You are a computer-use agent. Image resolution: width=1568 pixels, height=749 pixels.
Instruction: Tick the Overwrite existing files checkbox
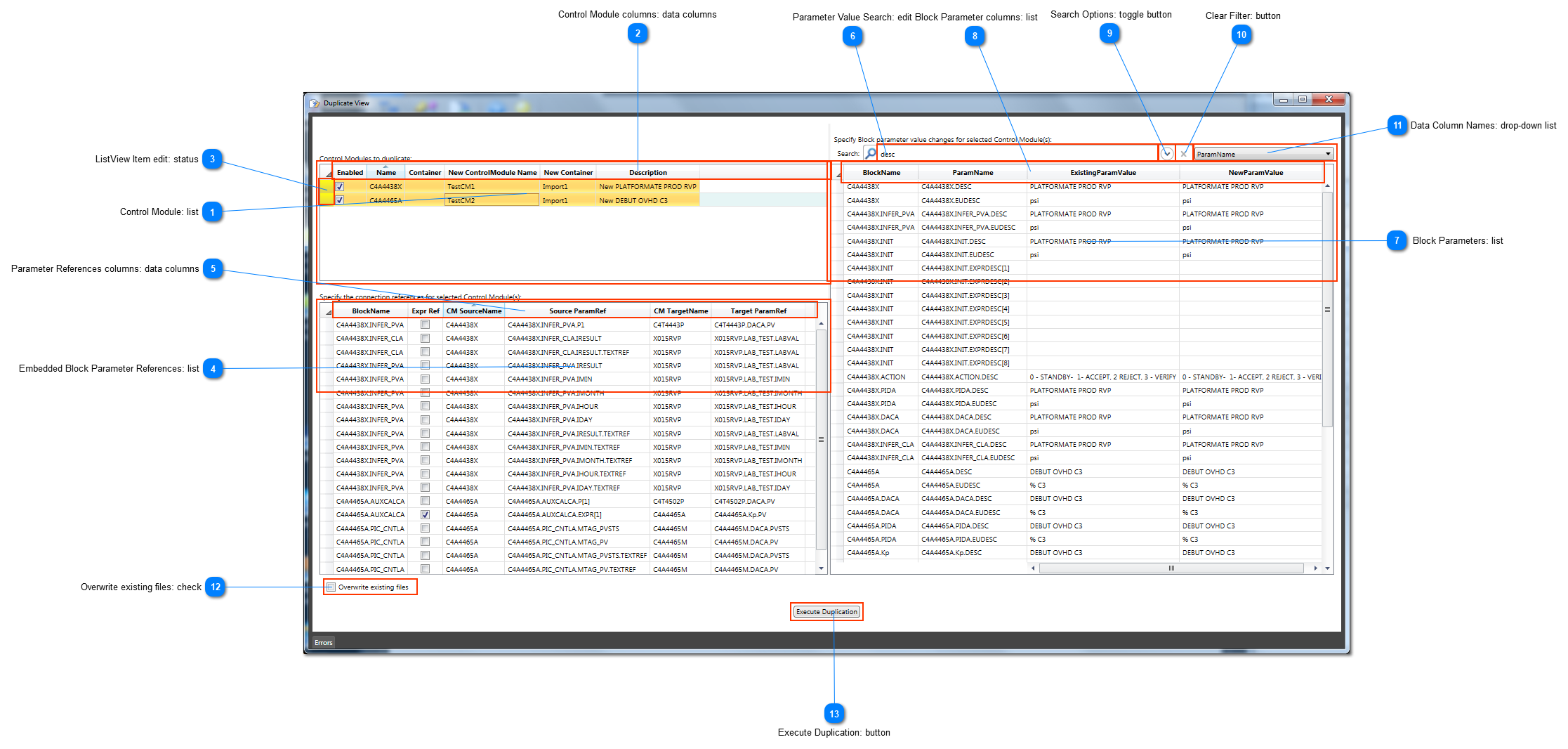coord(331,587)
